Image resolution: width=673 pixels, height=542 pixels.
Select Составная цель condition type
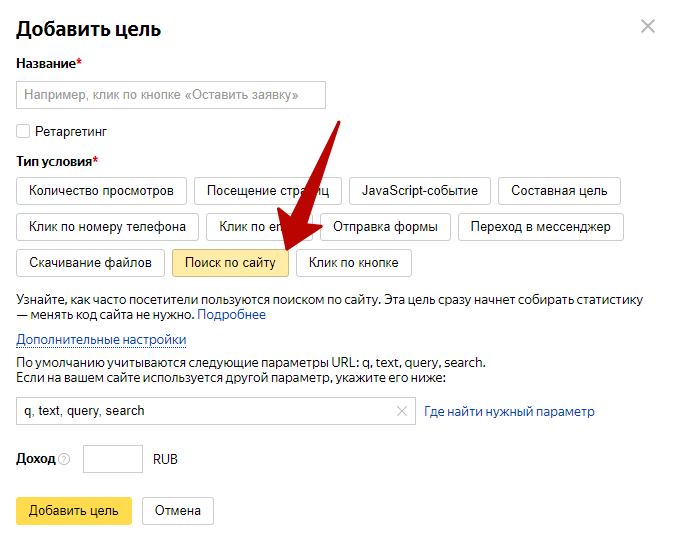click(559, 190)
